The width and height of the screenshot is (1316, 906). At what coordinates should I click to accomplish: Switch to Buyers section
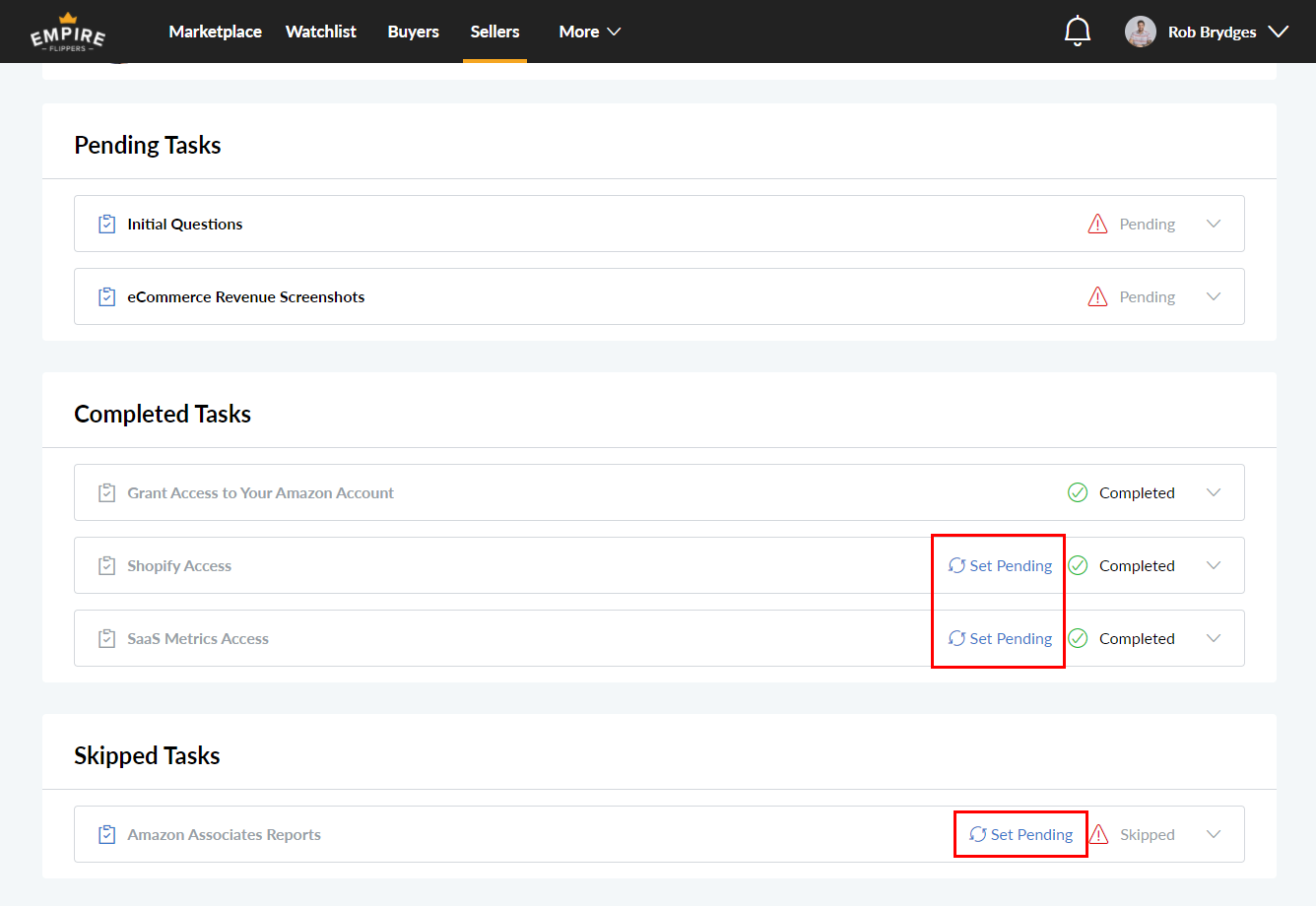414,32
